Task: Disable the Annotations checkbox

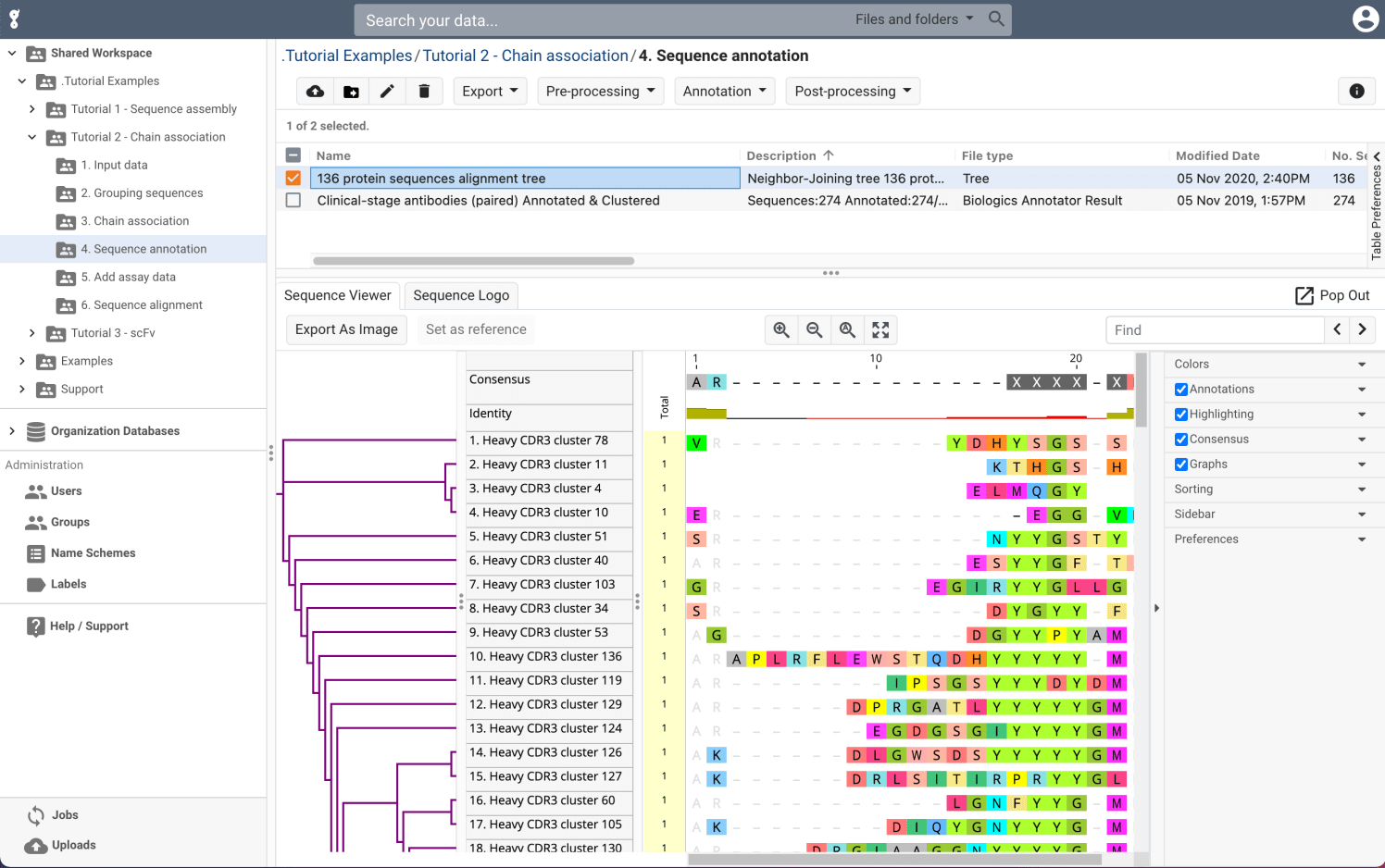Action: coord(1181,390)
